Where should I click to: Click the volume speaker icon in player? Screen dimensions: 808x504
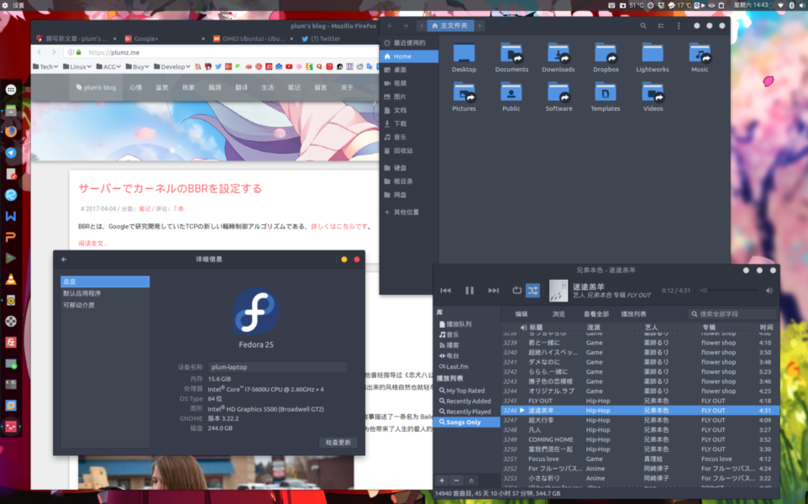769,291
